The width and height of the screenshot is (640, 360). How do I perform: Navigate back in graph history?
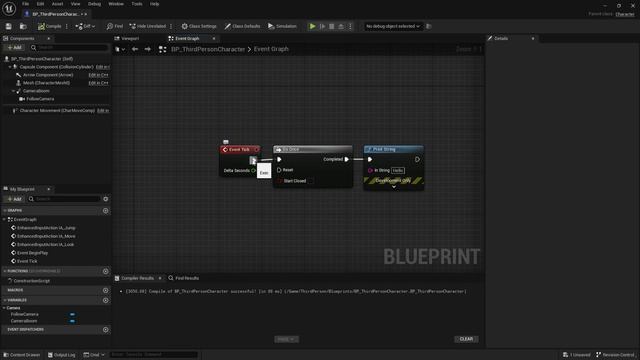[x=135, y=49]
